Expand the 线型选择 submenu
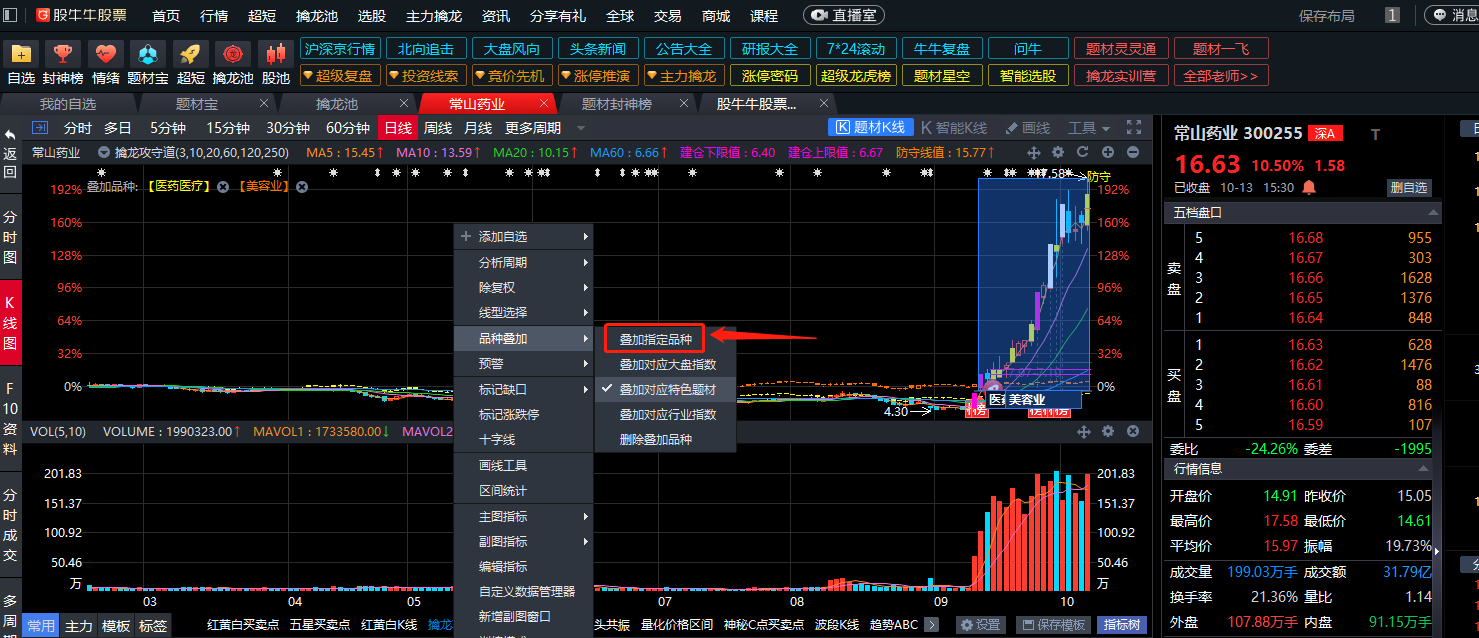This screenshot has height=638, width=1479. coord(524,312)
